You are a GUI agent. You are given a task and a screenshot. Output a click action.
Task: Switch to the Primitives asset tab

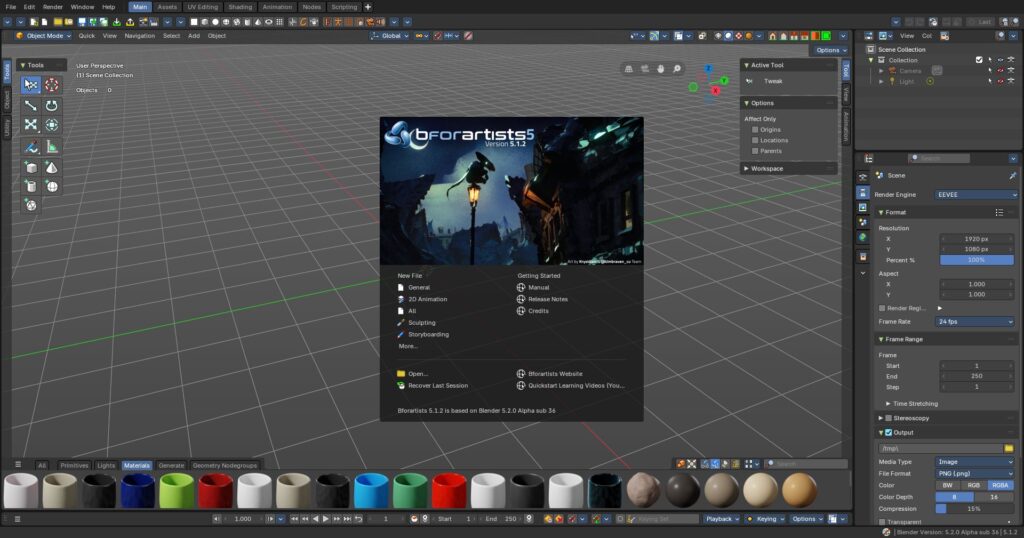pyautogui.click(x=74, y=466)
